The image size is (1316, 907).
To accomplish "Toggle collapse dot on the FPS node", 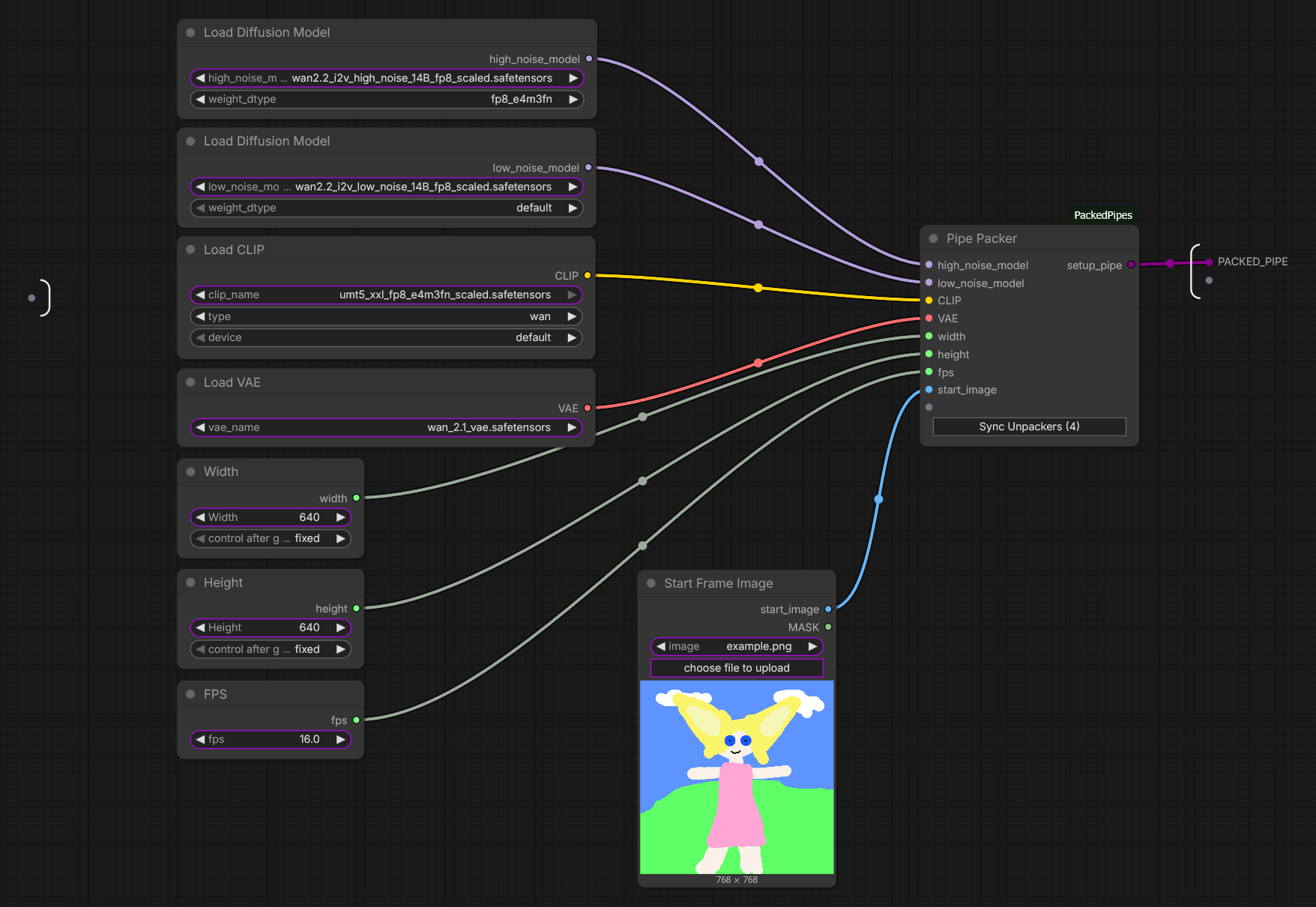I will coord(190,694).
